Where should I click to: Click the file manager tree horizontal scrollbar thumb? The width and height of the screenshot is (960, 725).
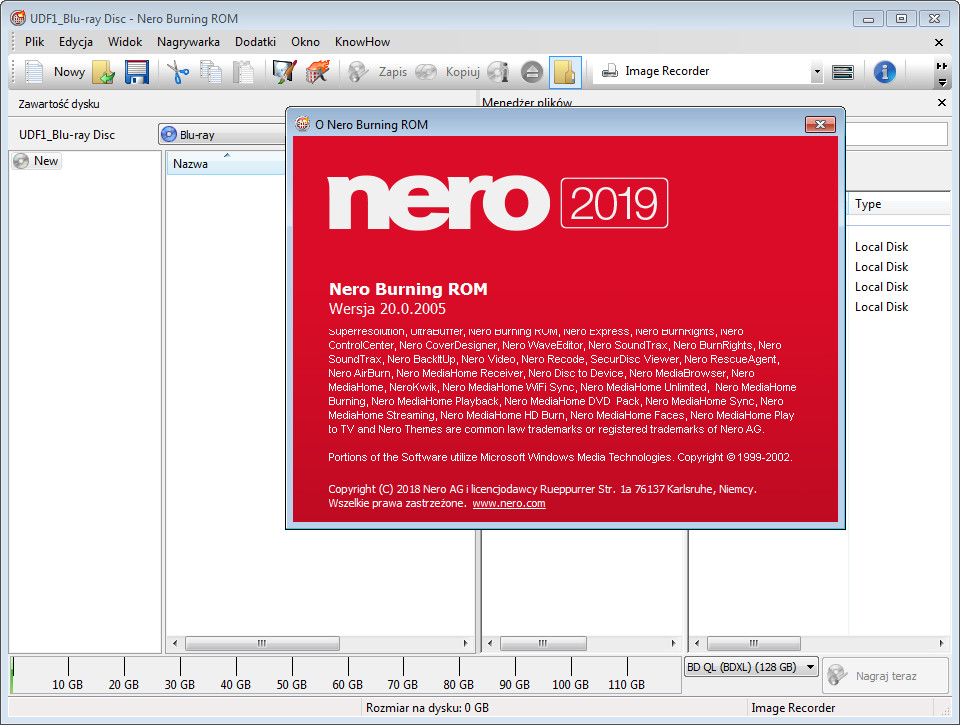(543, 643)
